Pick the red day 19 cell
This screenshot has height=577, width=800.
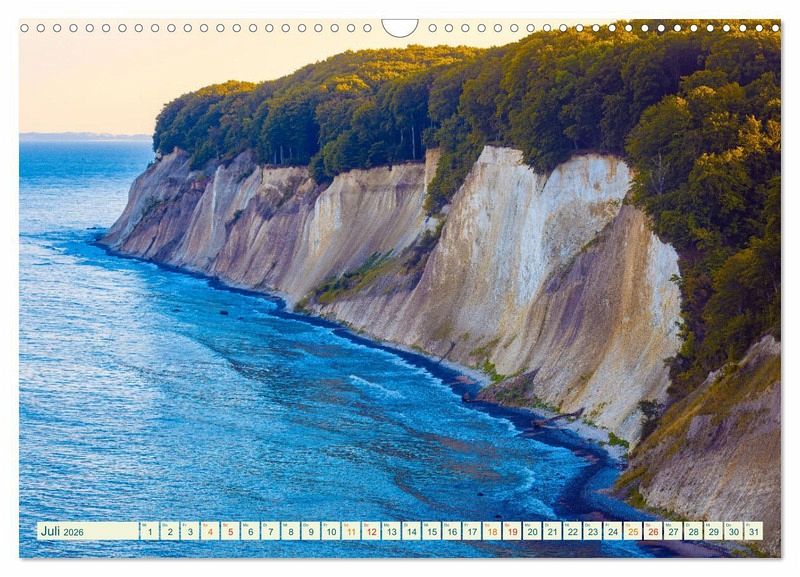coord(512,531)
